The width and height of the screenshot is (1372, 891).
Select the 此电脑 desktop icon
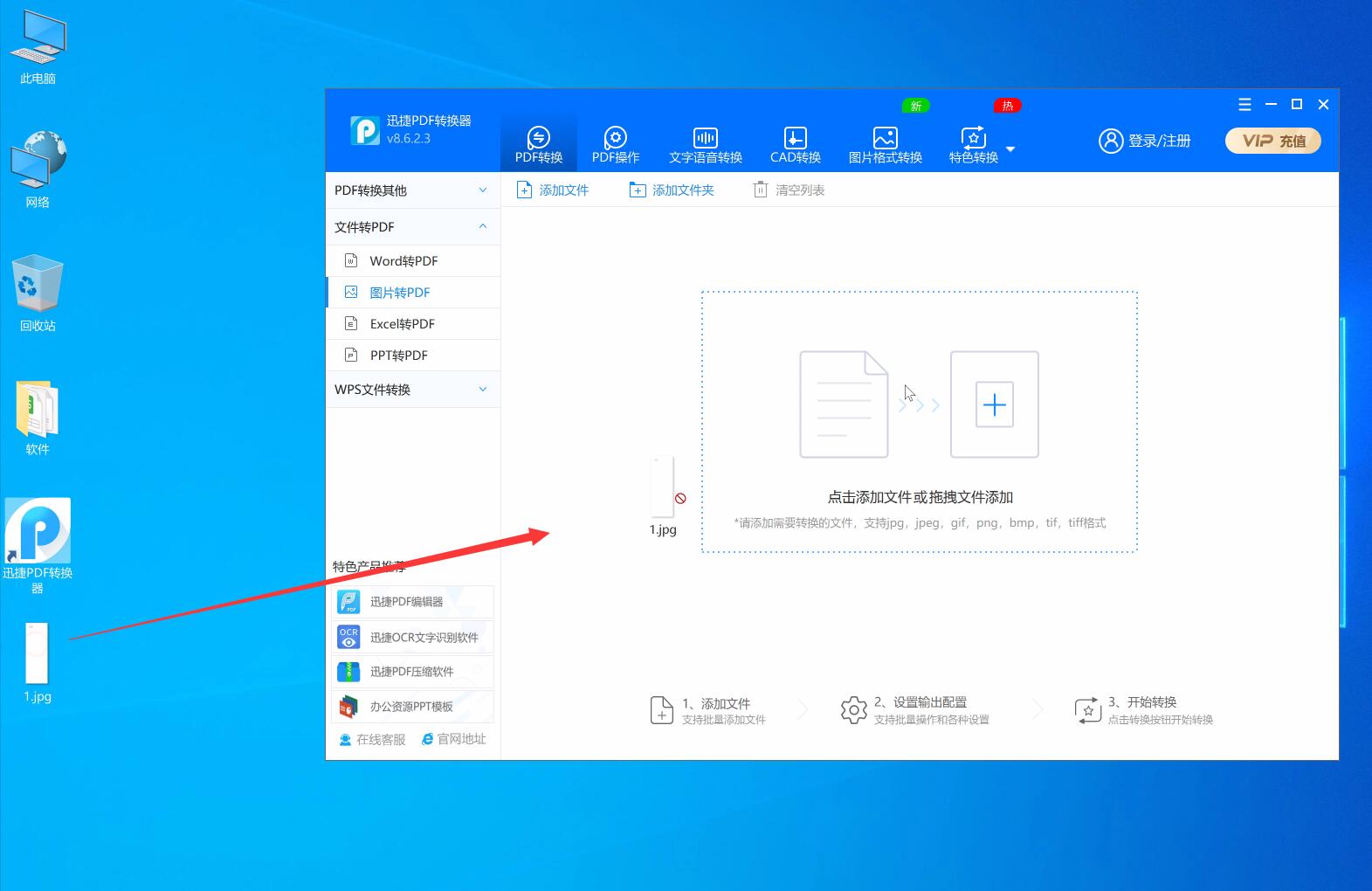click(38, 49)
